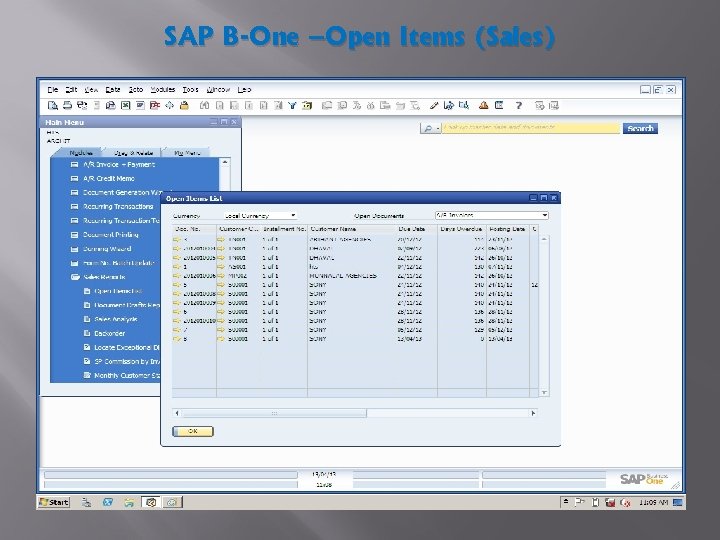Click the Lock Screen padlock icon
Screen dimensions: 720x540
[x=184, y=106]
